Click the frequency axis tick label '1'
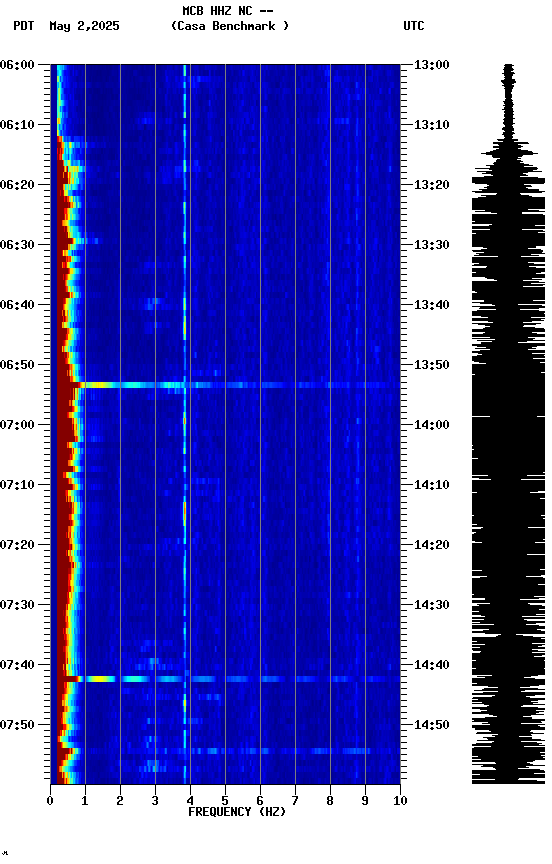Image resolution: width=552 pixels, height=864 pixels. [85, 801]
